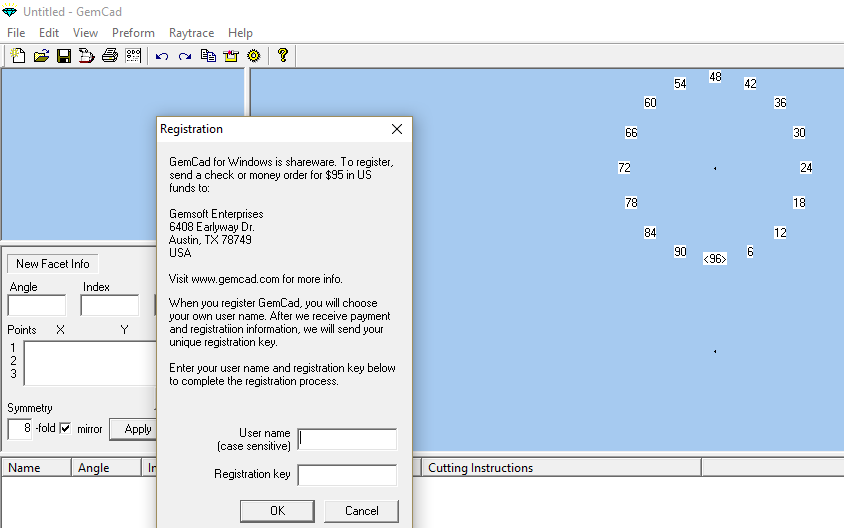This screenshot has width=844, height=528.
Task: Click index gear label <96>
Action: click(x=715, y=259)
